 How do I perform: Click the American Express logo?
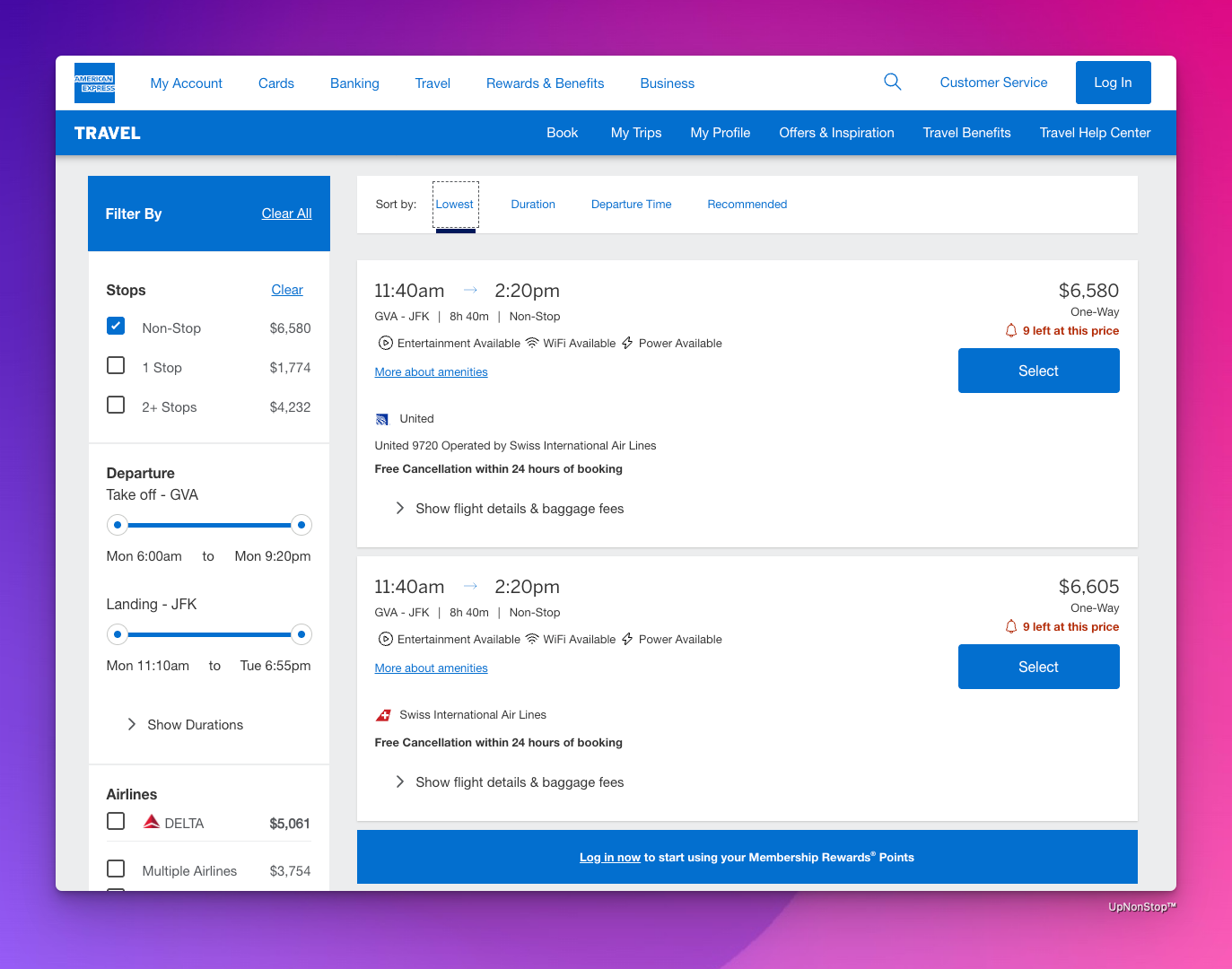point(94,83)
